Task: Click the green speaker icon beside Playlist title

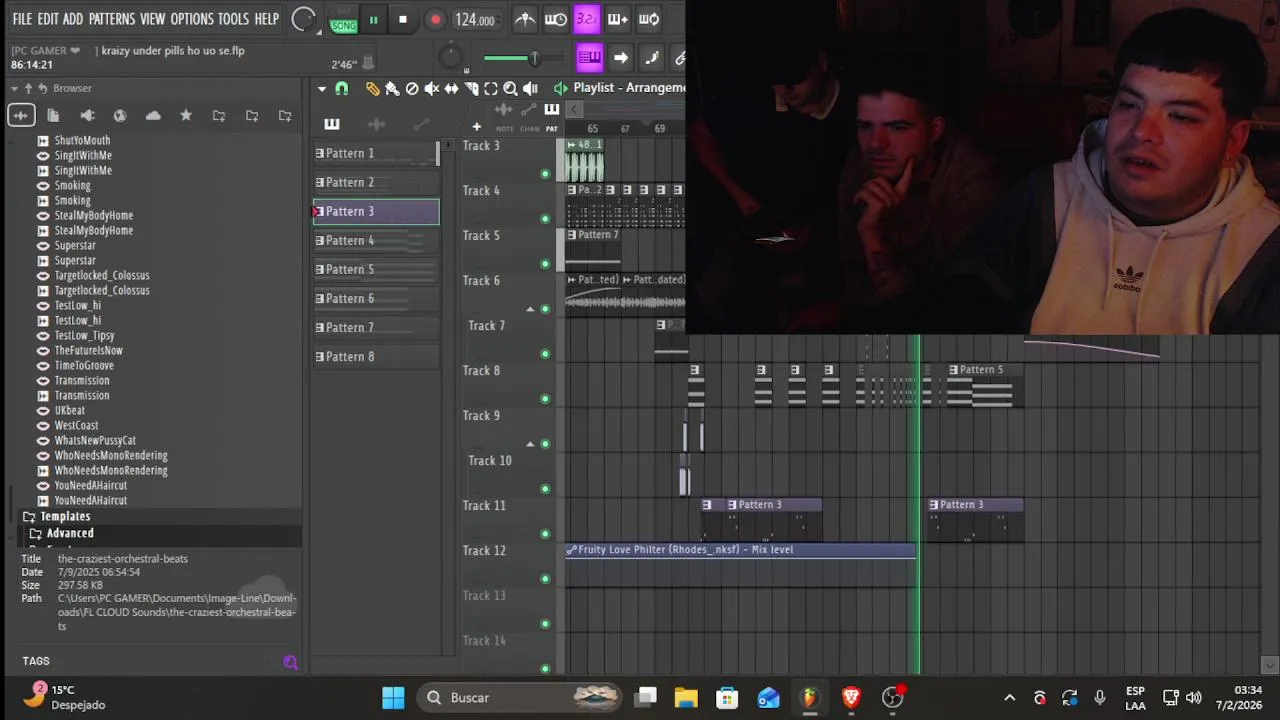Action: coord(560,88)
